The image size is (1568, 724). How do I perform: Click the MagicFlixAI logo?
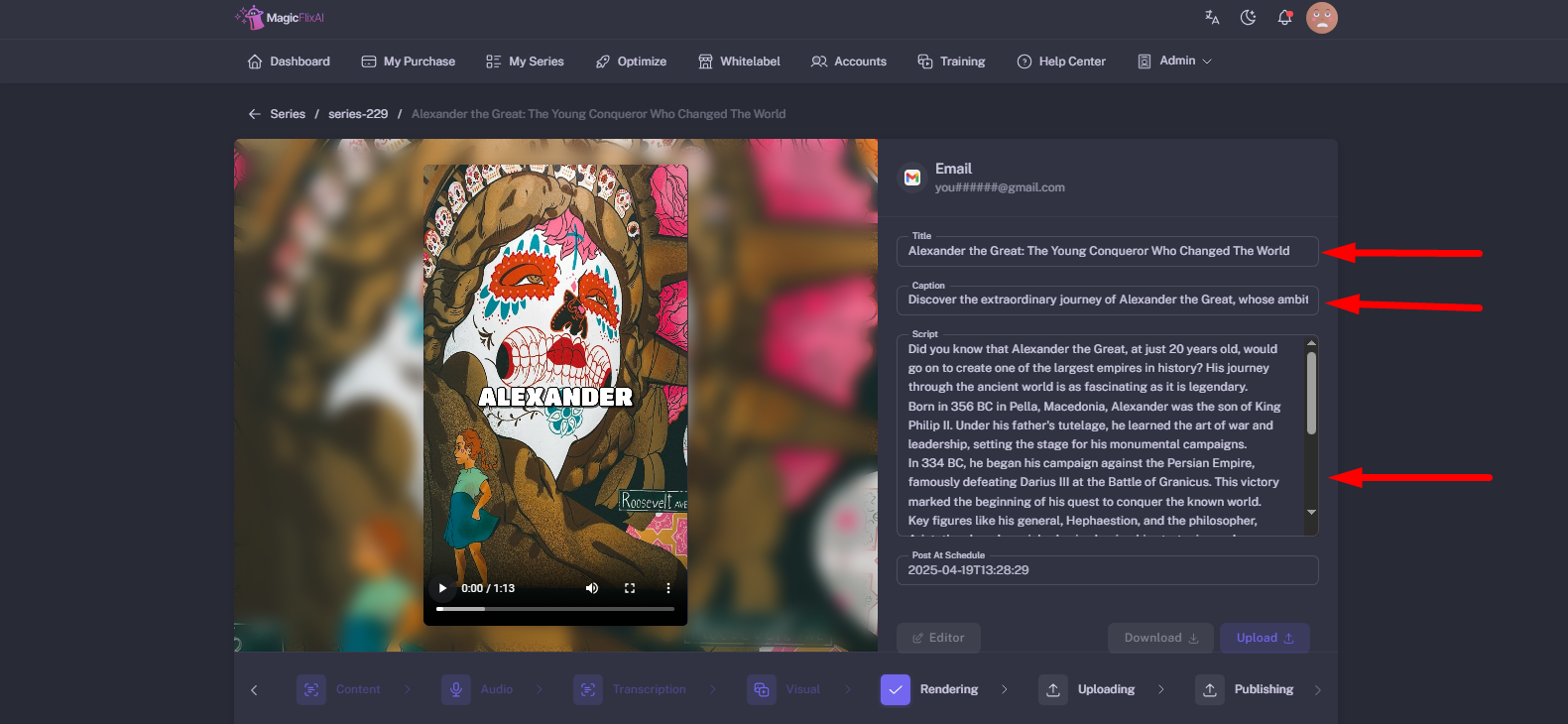pyautogui.click(x=280, y=17)
